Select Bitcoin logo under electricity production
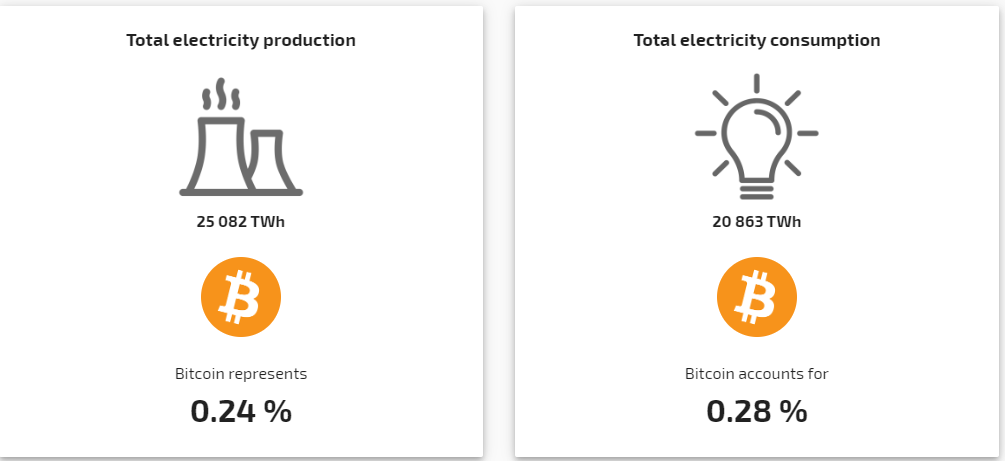Screen dimensions: 1005x461 coord(241,298)
